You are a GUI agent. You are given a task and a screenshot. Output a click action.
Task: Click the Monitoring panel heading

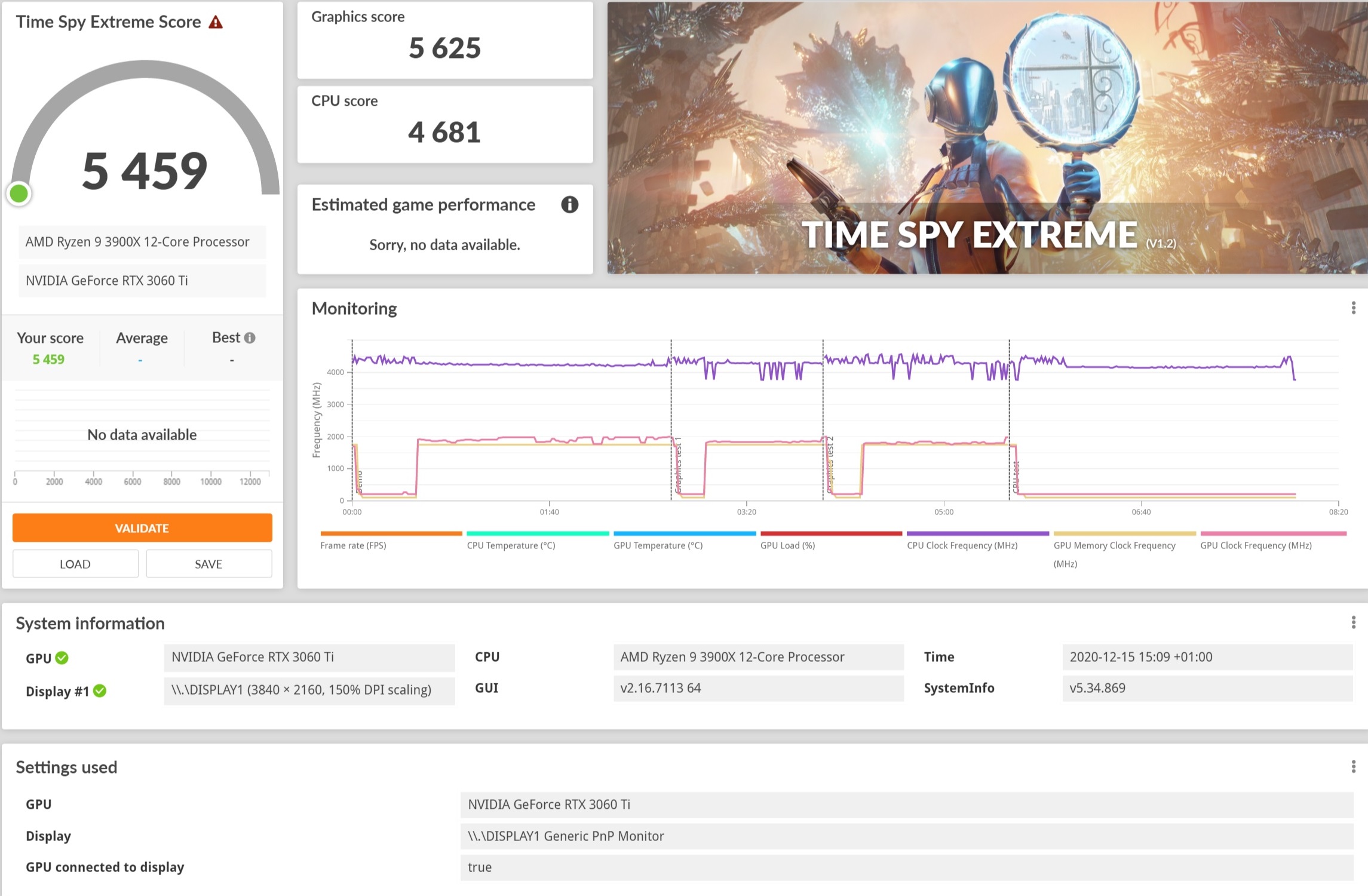tap(354, 309)
